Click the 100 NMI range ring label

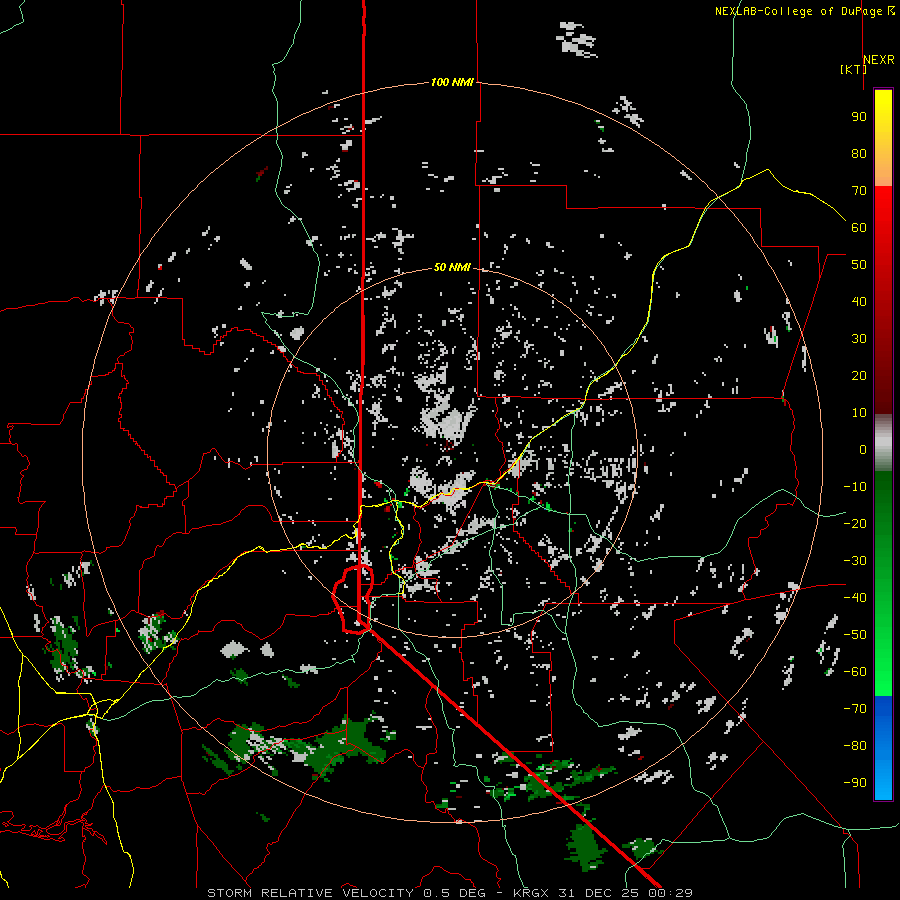[452, 82]
